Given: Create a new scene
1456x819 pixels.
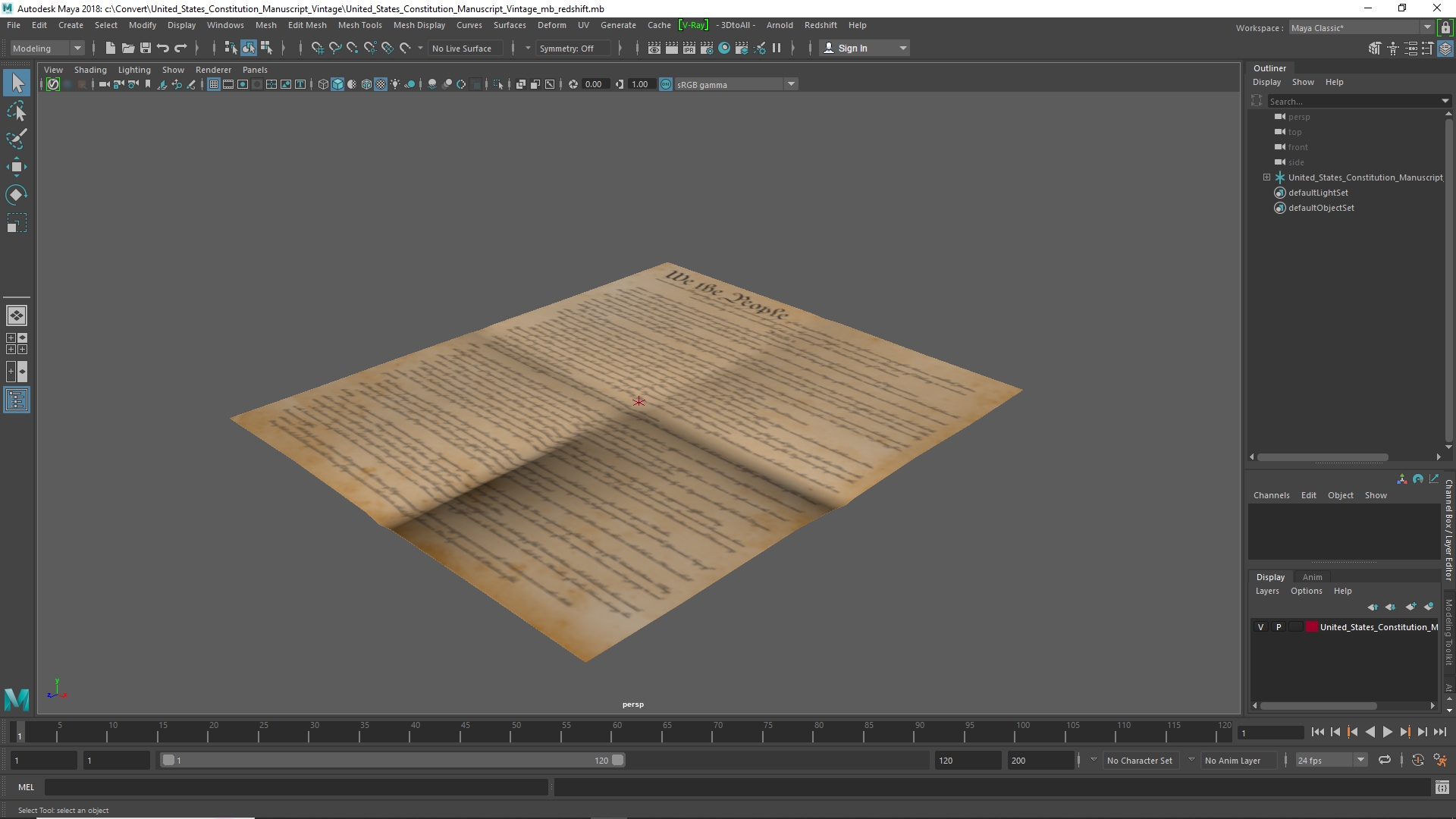Looking at the screenshot, I should [x=111, y=48].
